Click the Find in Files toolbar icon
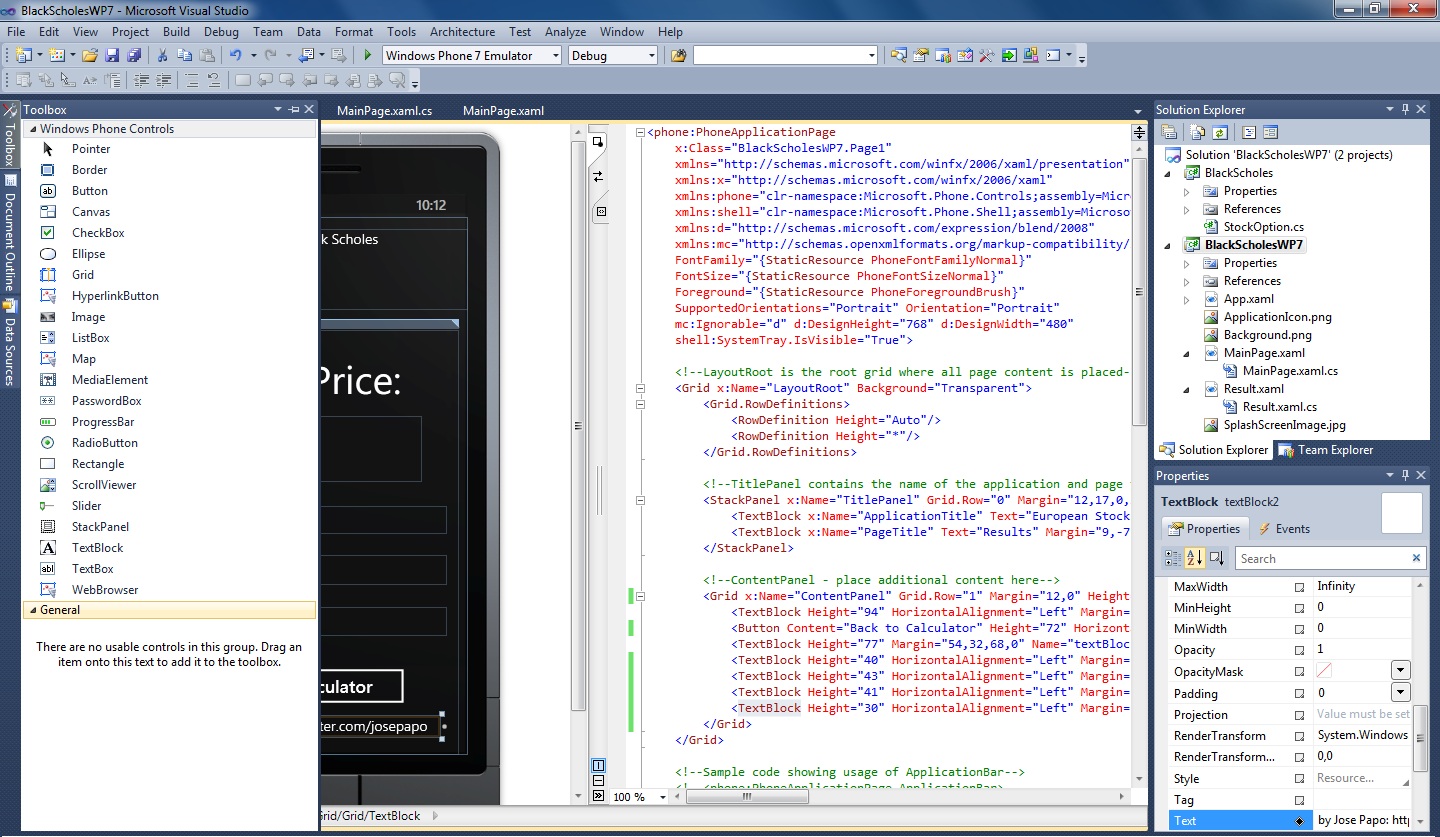The image size is (1440, 837). pyautogui.click(x=679, y=56)
